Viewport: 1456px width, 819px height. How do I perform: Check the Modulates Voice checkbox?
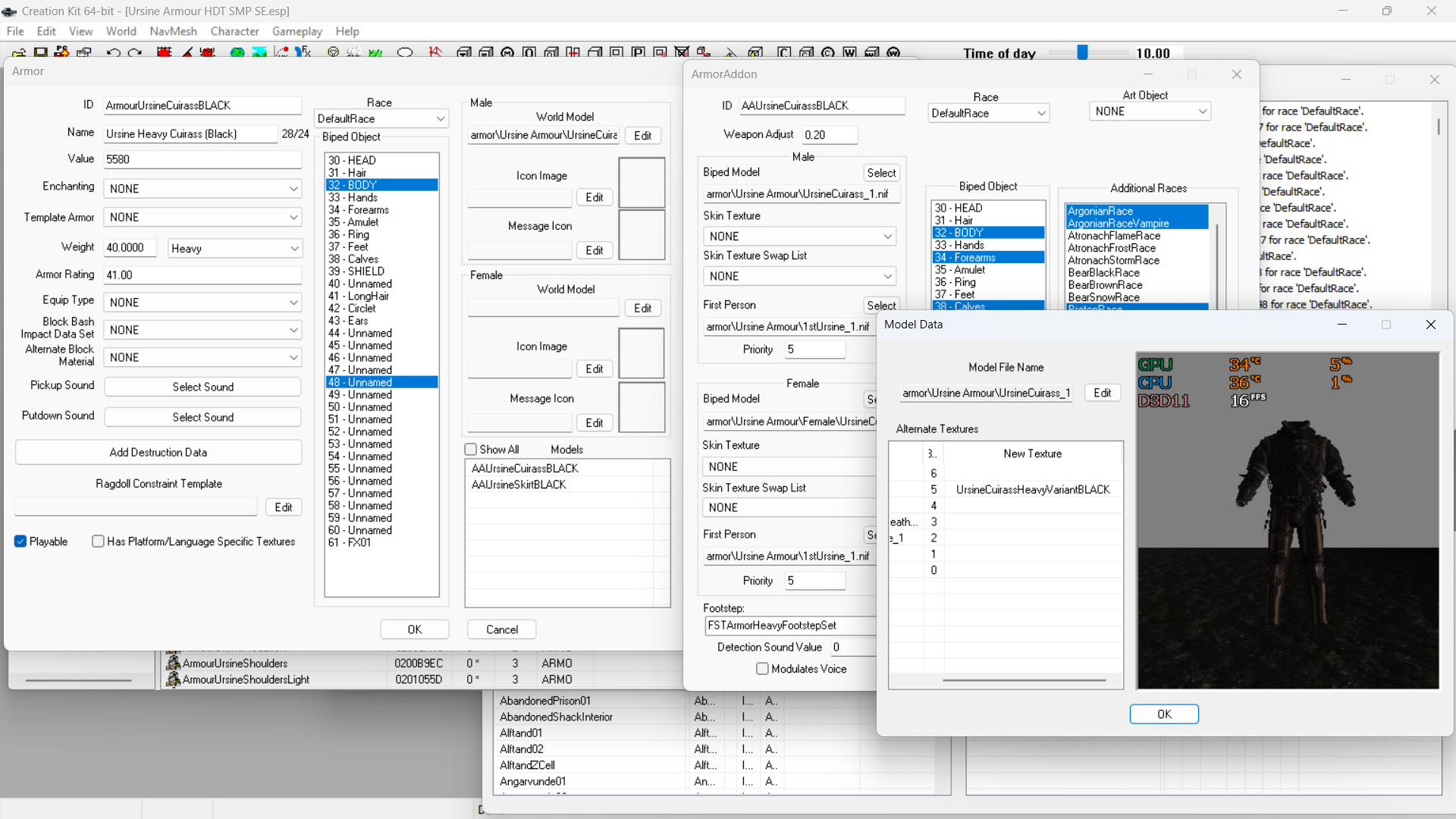(x=762, y=669)
